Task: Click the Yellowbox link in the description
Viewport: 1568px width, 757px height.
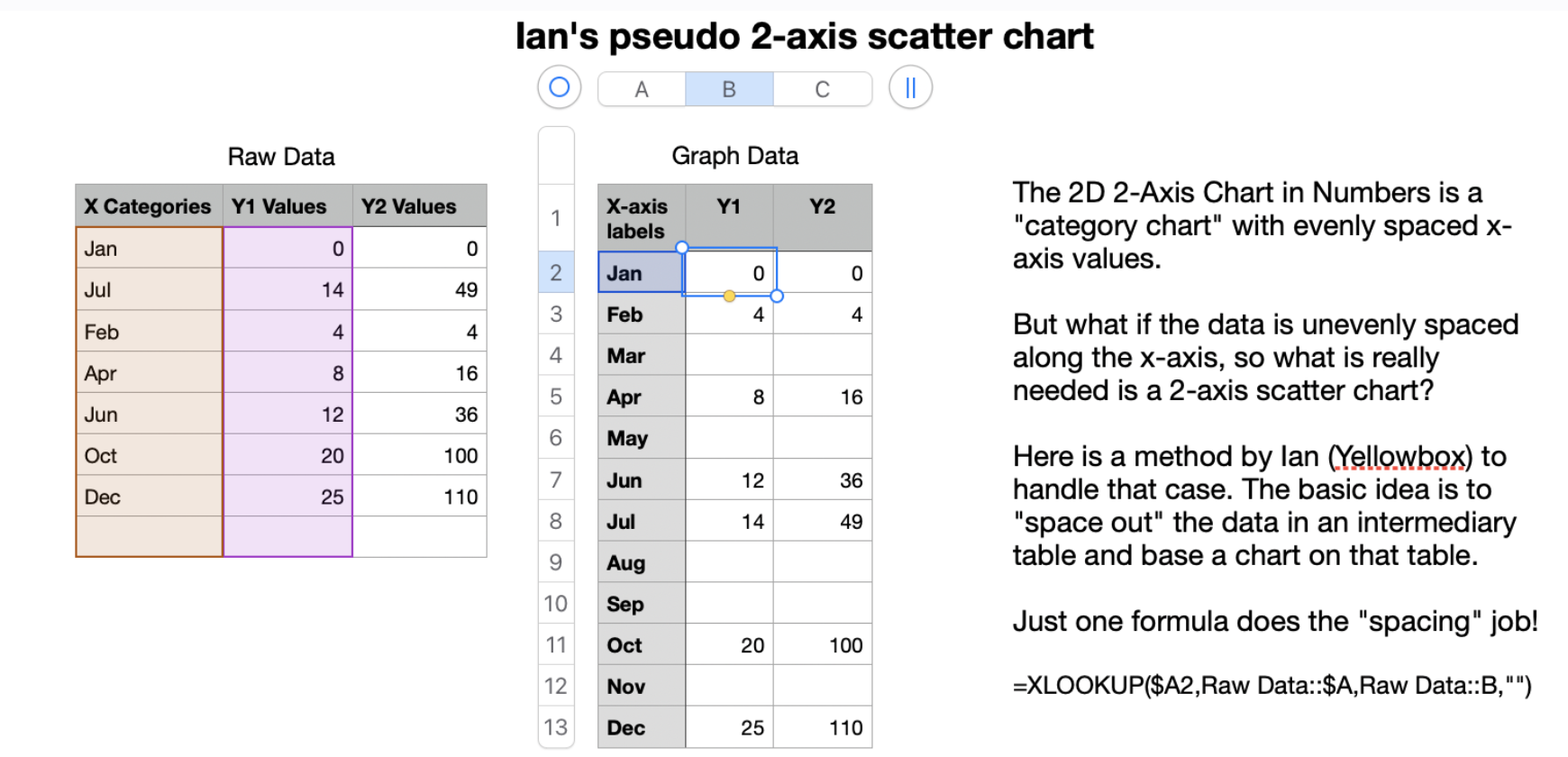Action: click(1399, 457)
